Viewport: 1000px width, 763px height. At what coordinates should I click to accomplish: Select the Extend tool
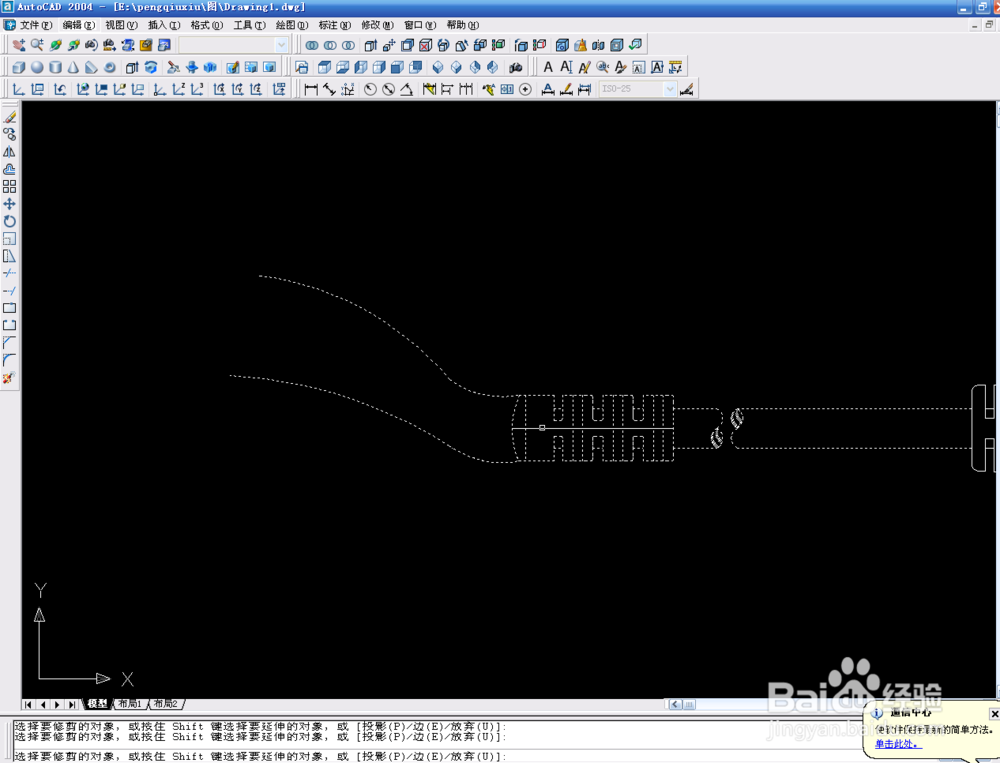(10, 290)
